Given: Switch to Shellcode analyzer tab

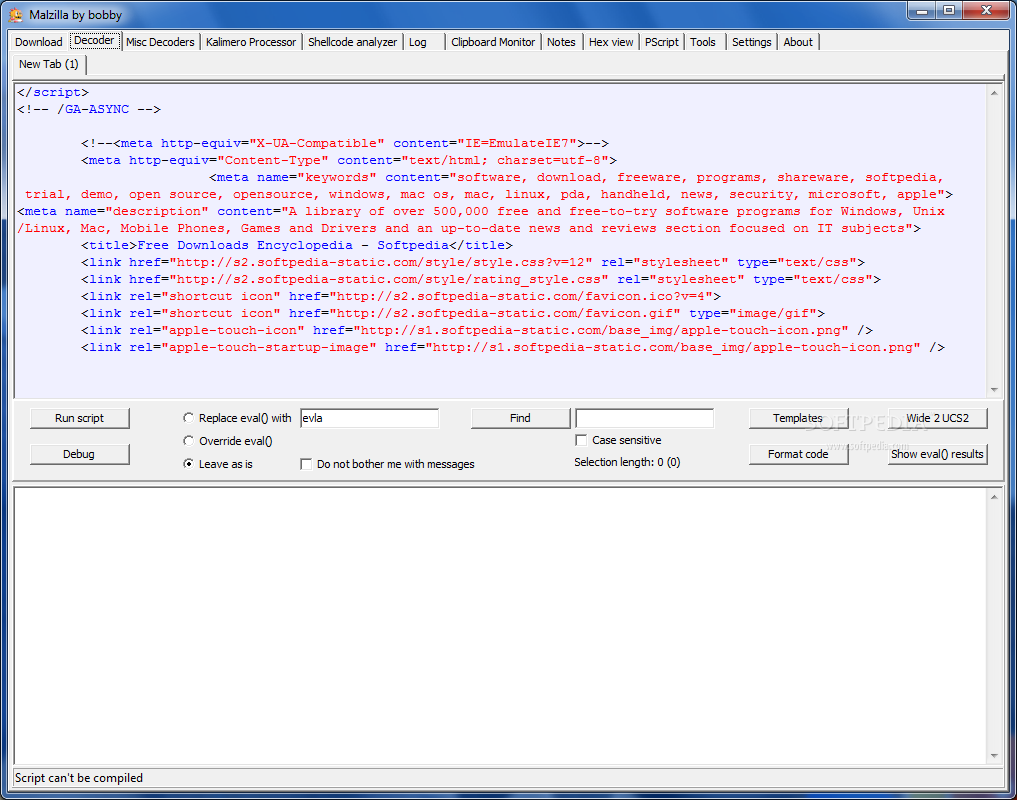Looking at the screenshot, I should (352, 42).
